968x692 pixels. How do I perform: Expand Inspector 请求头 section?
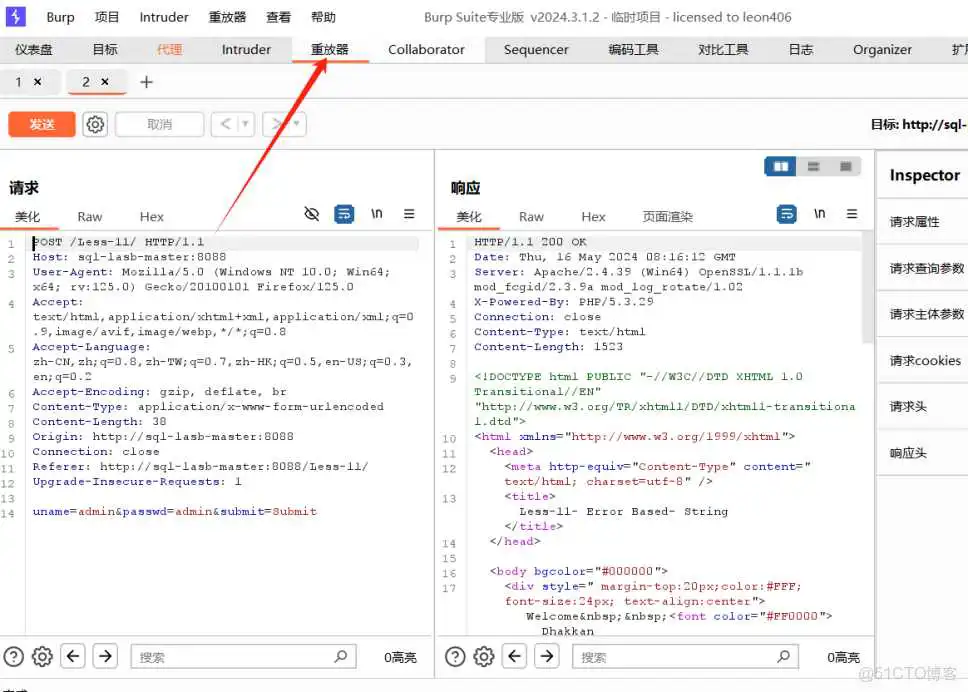point(922,407)
